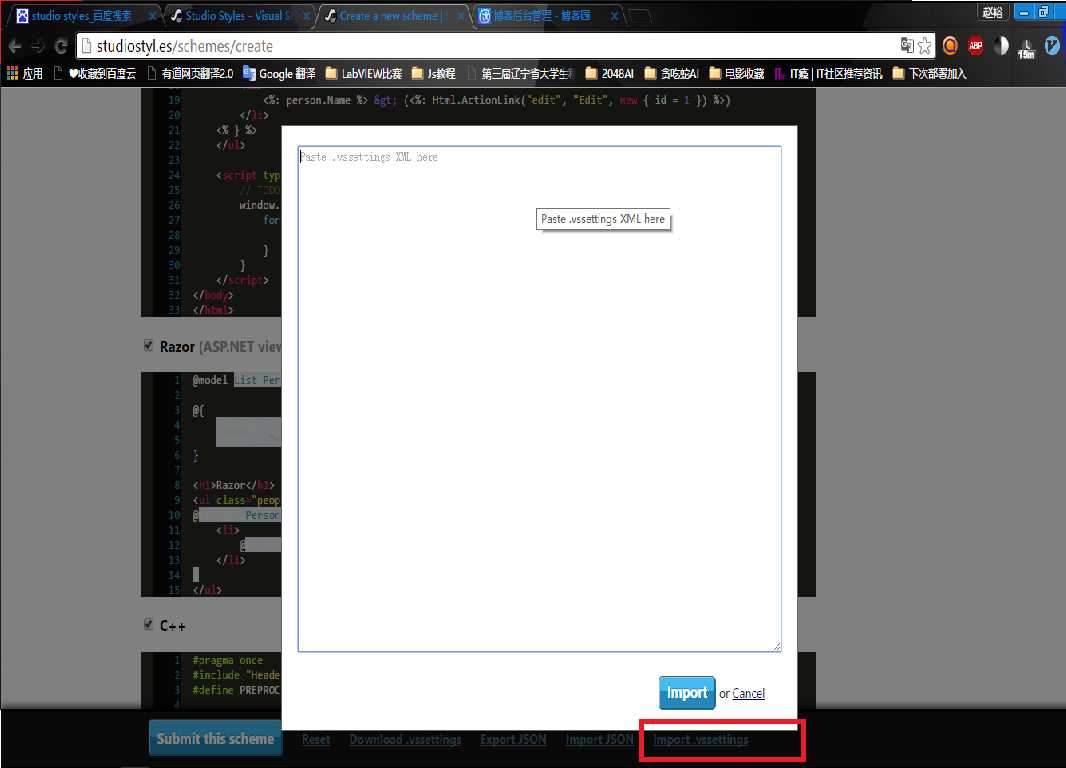Click the Reset link
1066x768 pixels.
[316, 739]
